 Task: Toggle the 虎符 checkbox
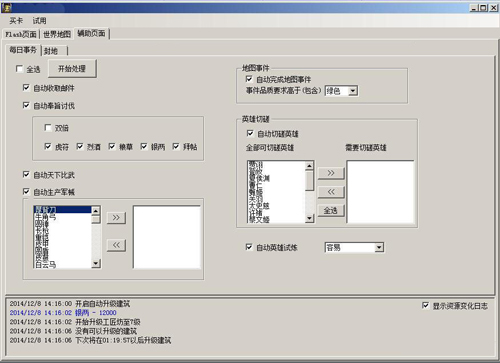pos(48,146)
